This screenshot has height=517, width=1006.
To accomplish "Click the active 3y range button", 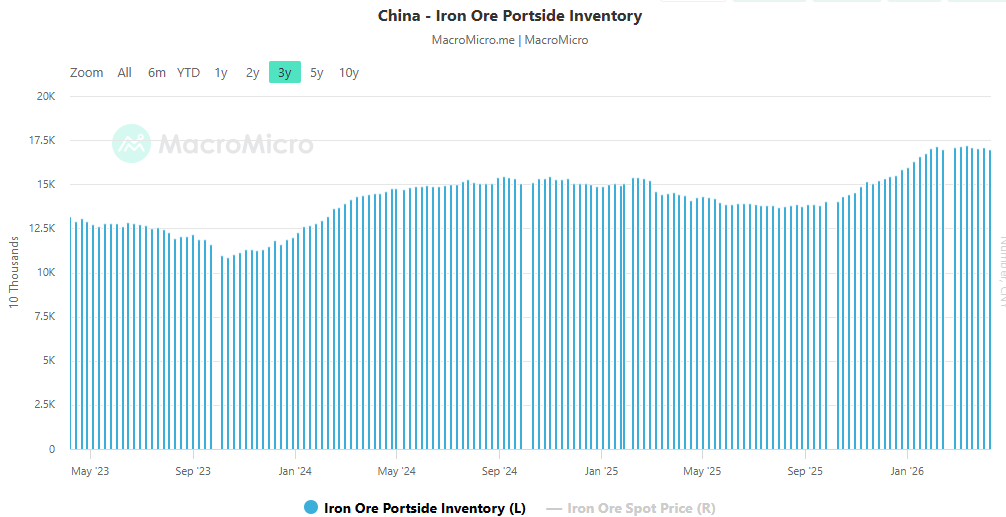I will 285,72.
